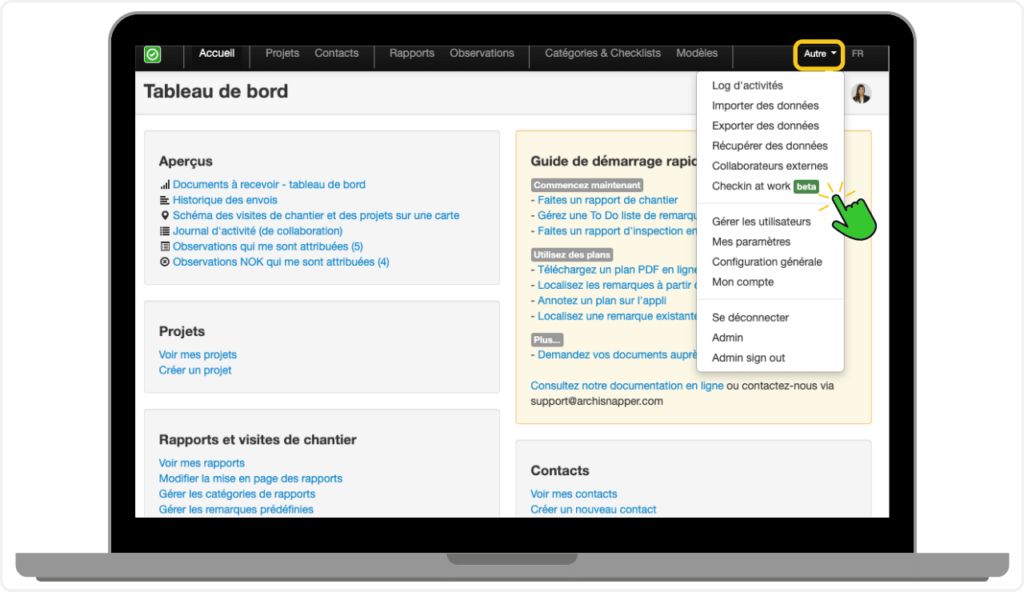Open the Observations navigation item
The image size is (1024, 592).
[481, 53]
